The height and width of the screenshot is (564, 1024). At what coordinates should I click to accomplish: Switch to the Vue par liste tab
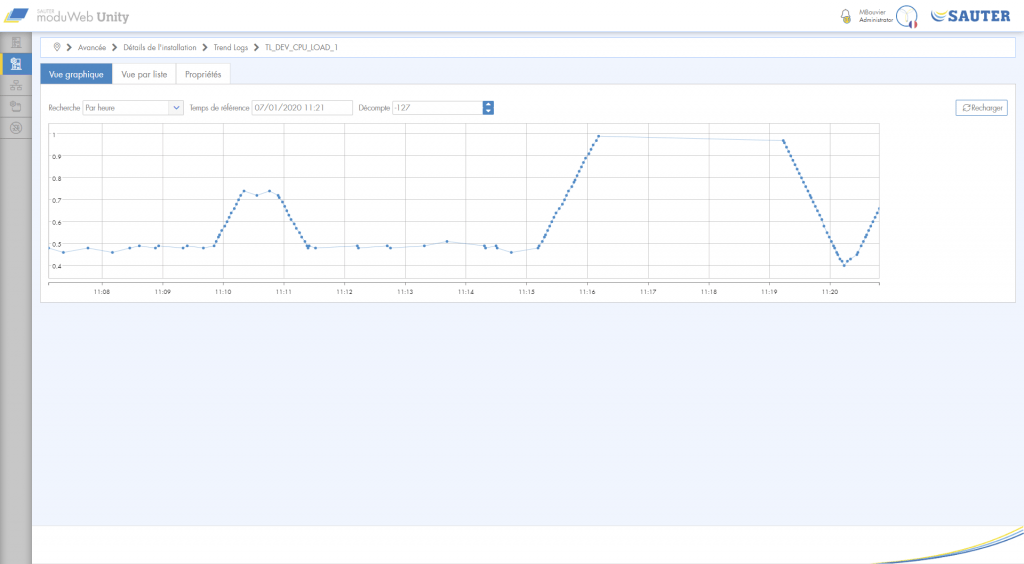tap(144, 75)
